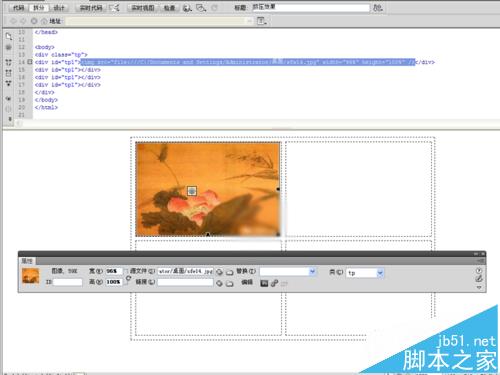The width and height of the screenshot is (500, 375).
Task: Click icon right of title field
Action: point(378,8)
